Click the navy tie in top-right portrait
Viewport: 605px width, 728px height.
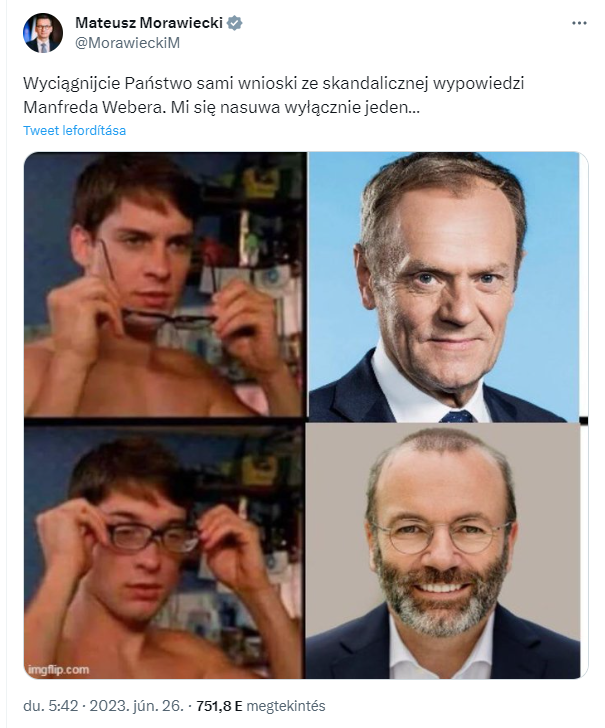pyautogui.click(x=456, y=416)
